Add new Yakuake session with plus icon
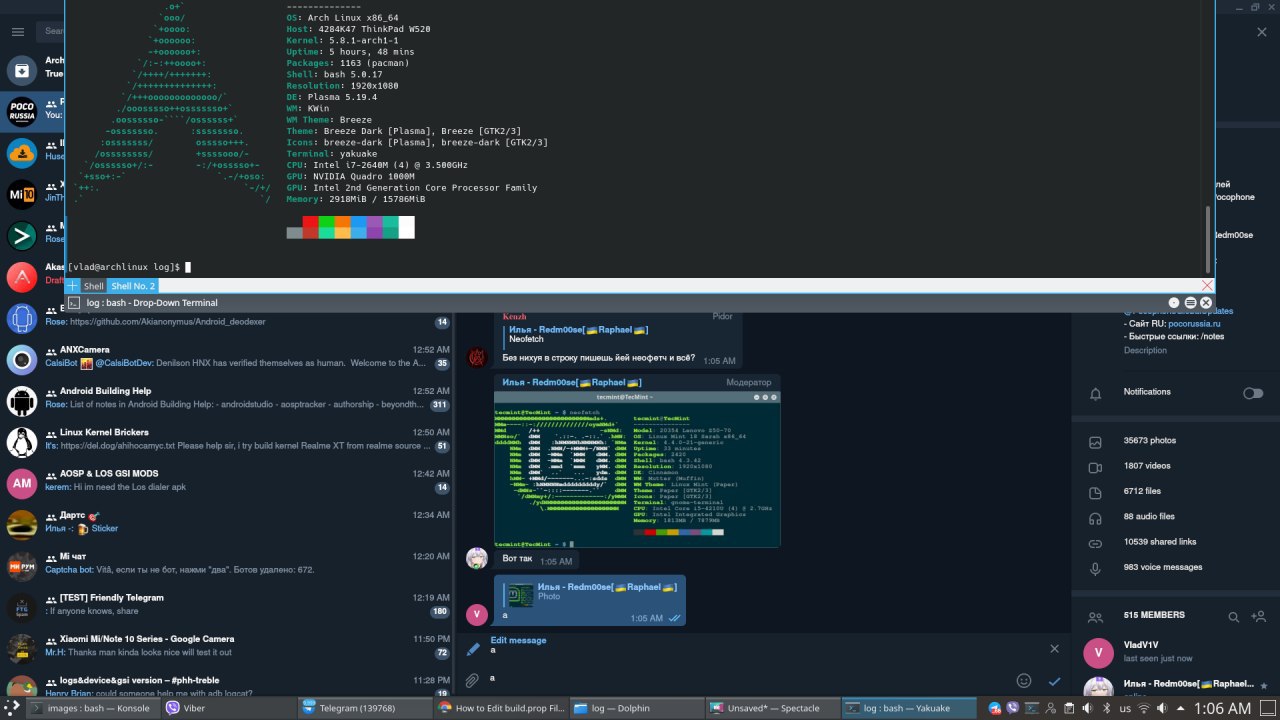The height and width of the screenshot is (720, 1280). (x=73, y=286)
